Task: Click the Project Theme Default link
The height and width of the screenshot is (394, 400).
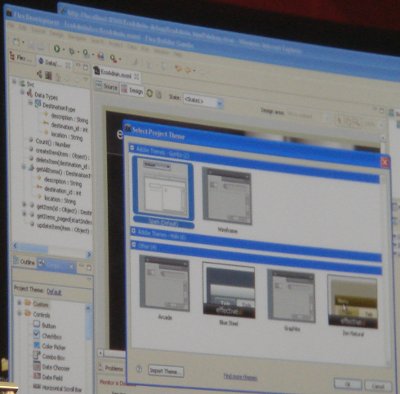Action: pos(54,292)
